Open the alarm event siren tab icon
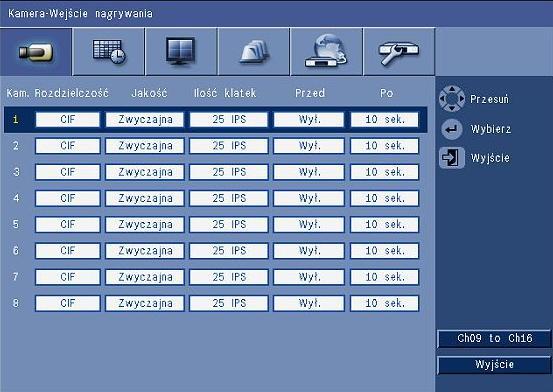 pos(254,52)
